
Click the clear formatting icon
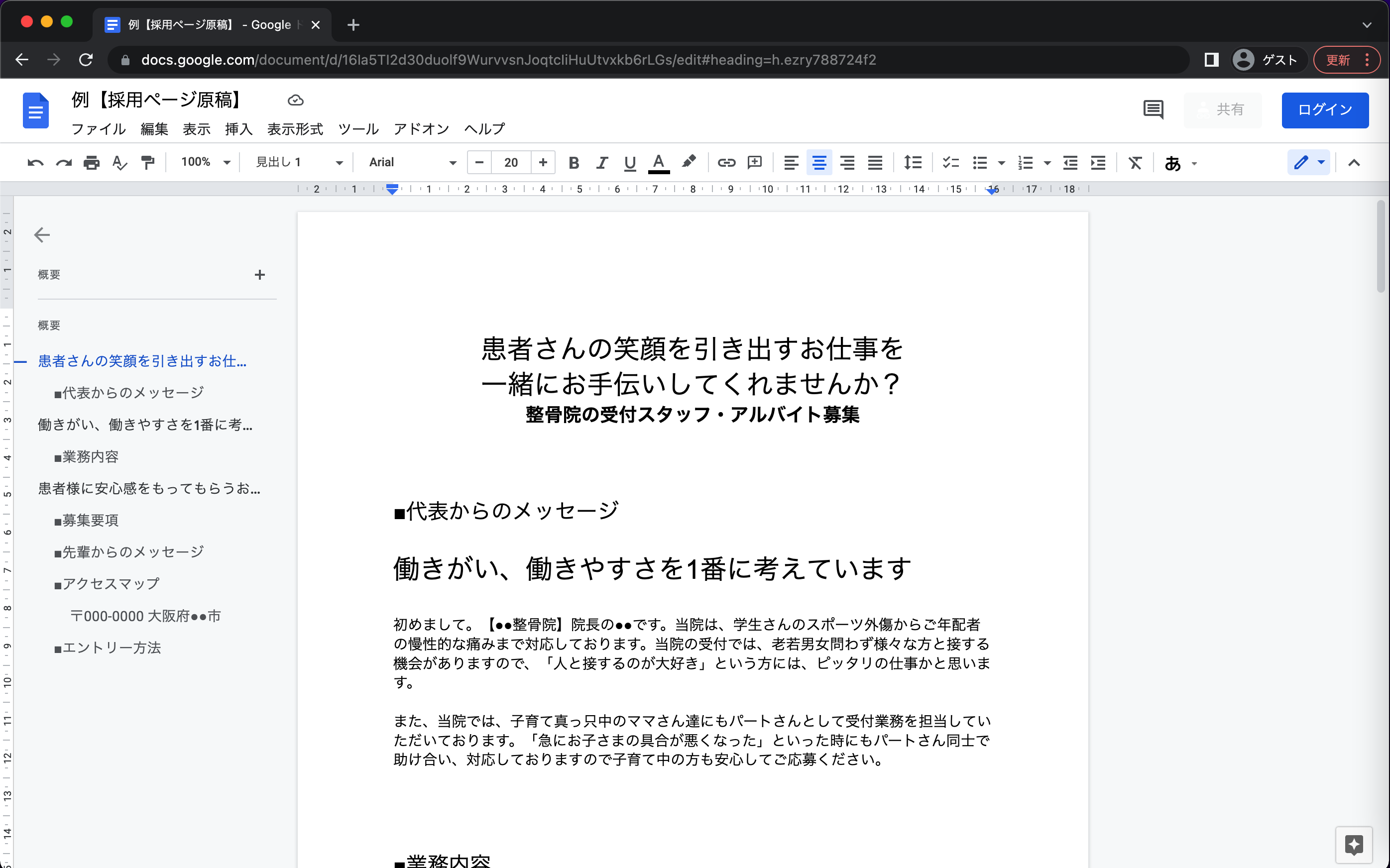coord(1135,163)
